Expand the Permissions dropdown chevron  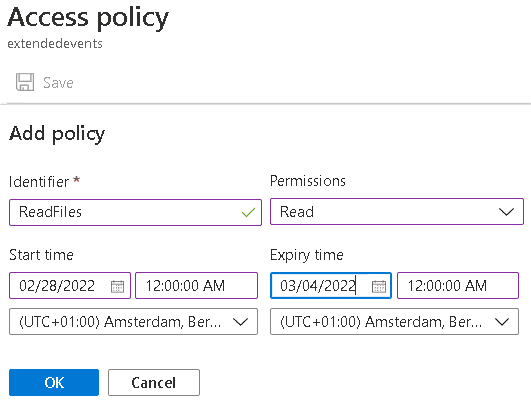(506, 212)
